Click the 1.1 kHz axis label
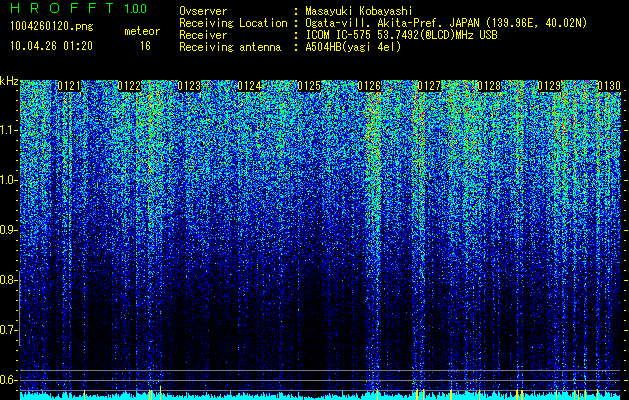 tap(9, 130)
